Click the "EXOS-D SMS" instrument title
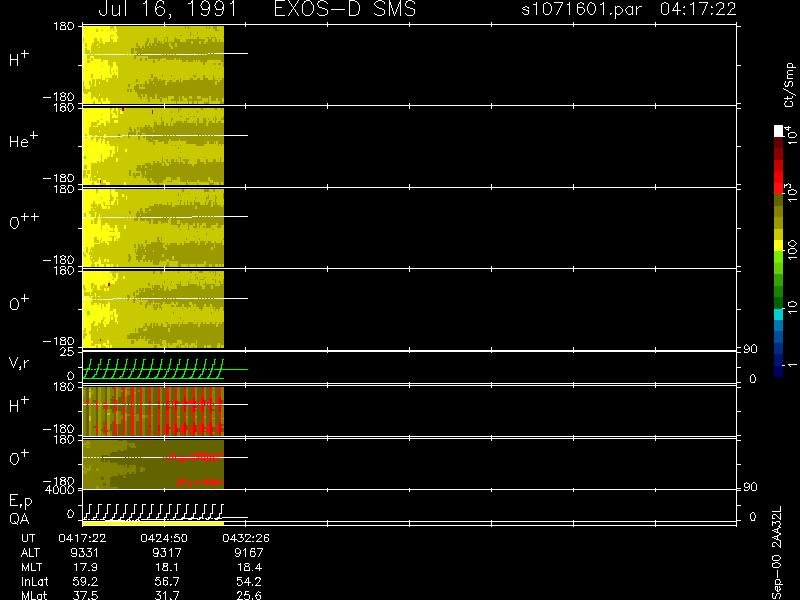The width and height of the screenshot is (800, 600). (x=345, y=9)
